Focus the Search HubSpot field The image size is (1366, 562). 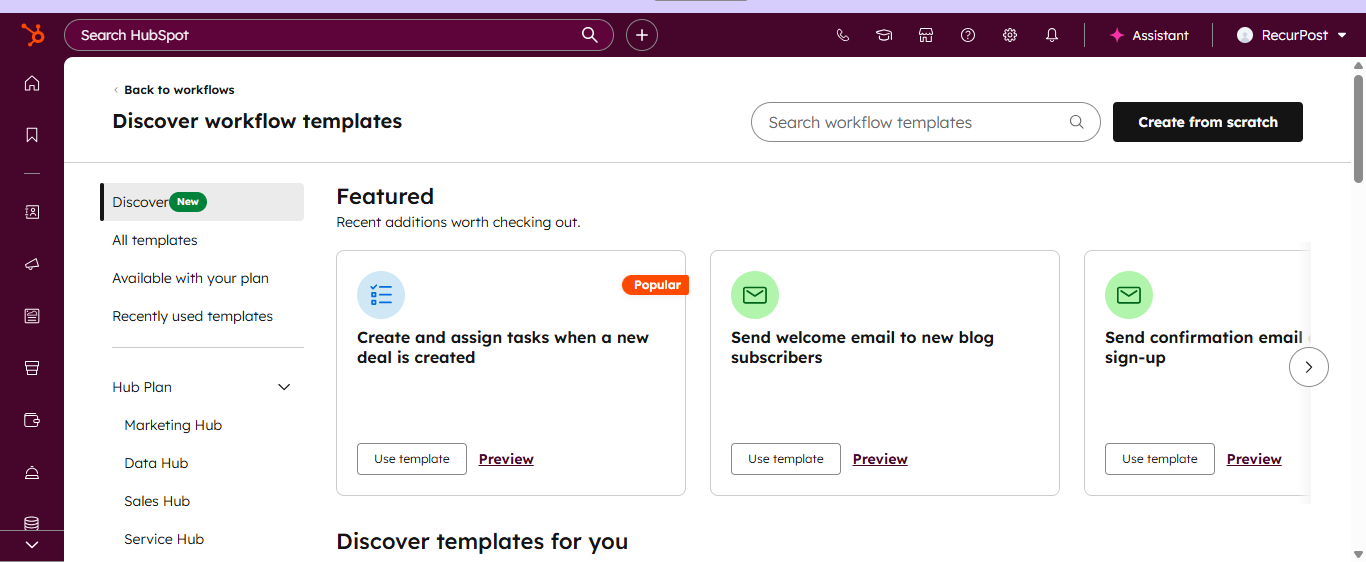pyautogui.click(x=339, y=35)
